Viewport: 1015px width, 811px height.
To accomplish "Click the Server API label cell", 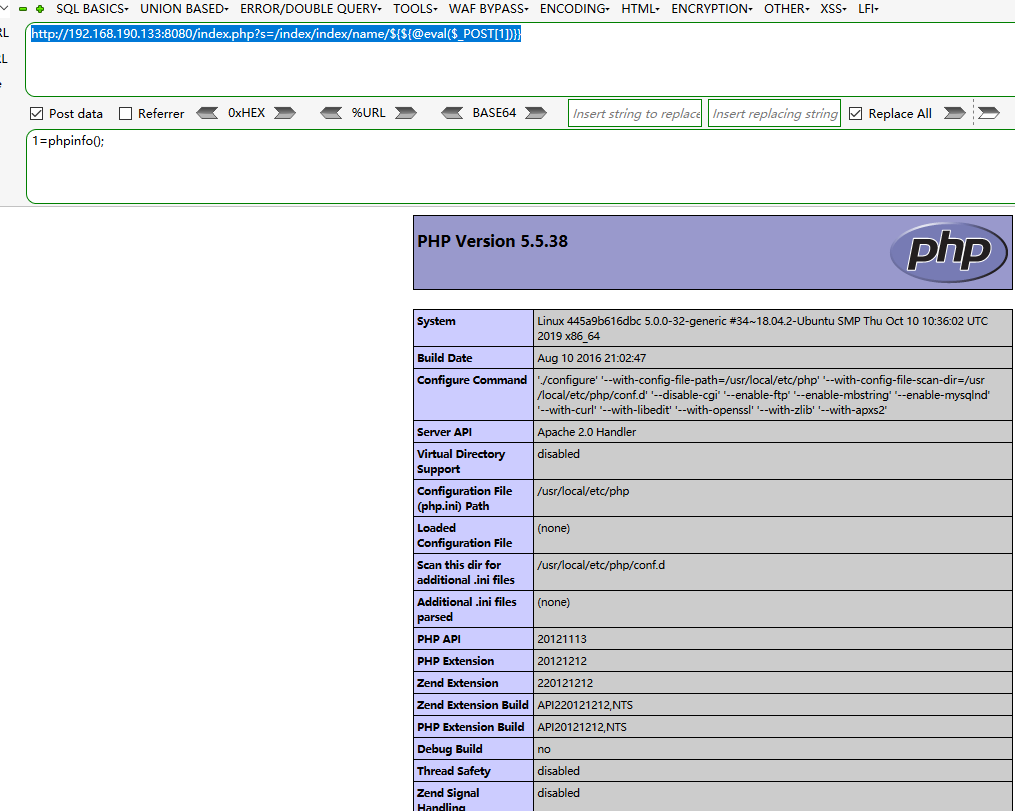I will pos(473,432).
